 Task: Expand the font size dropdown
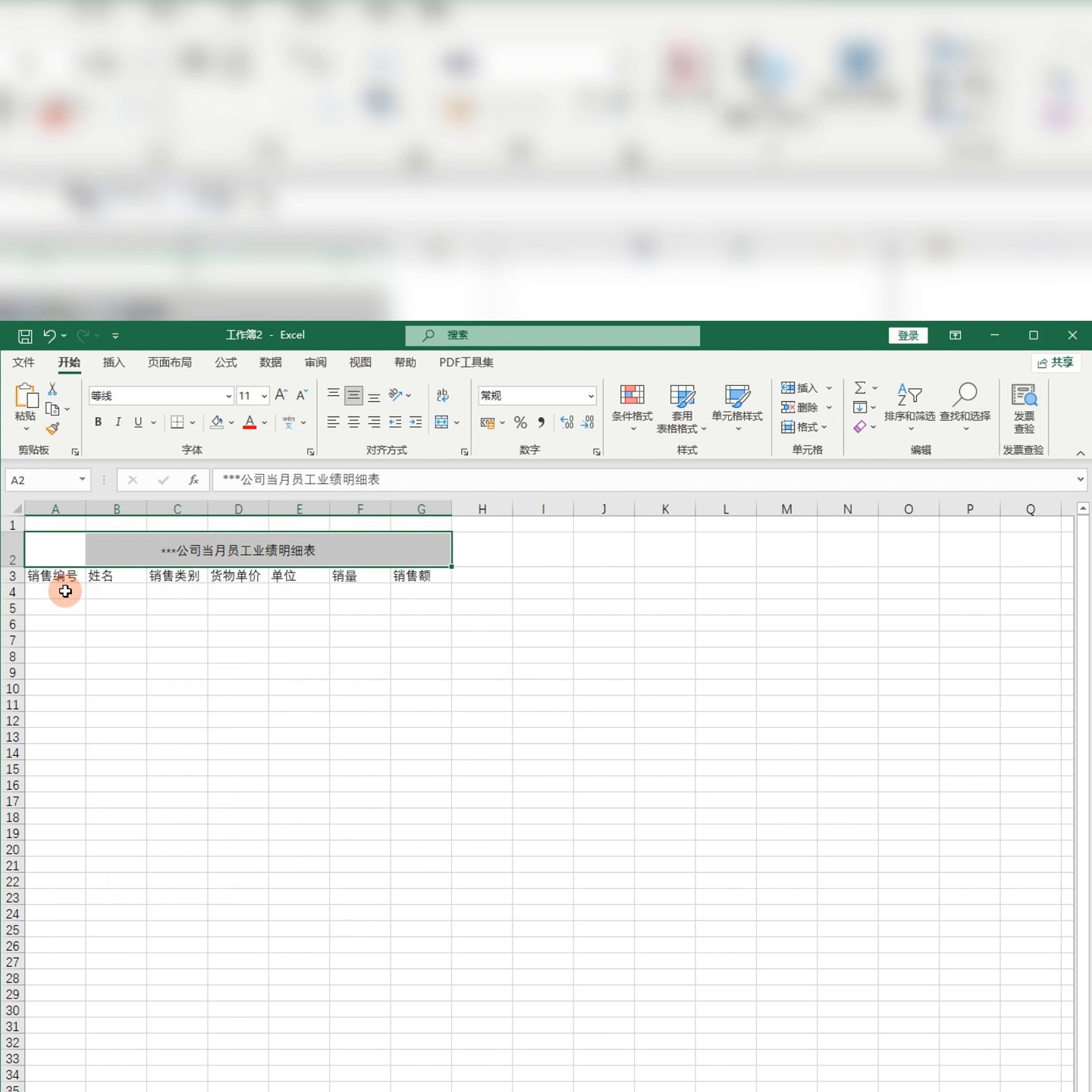pyautogui.click(x=264, y=396)
